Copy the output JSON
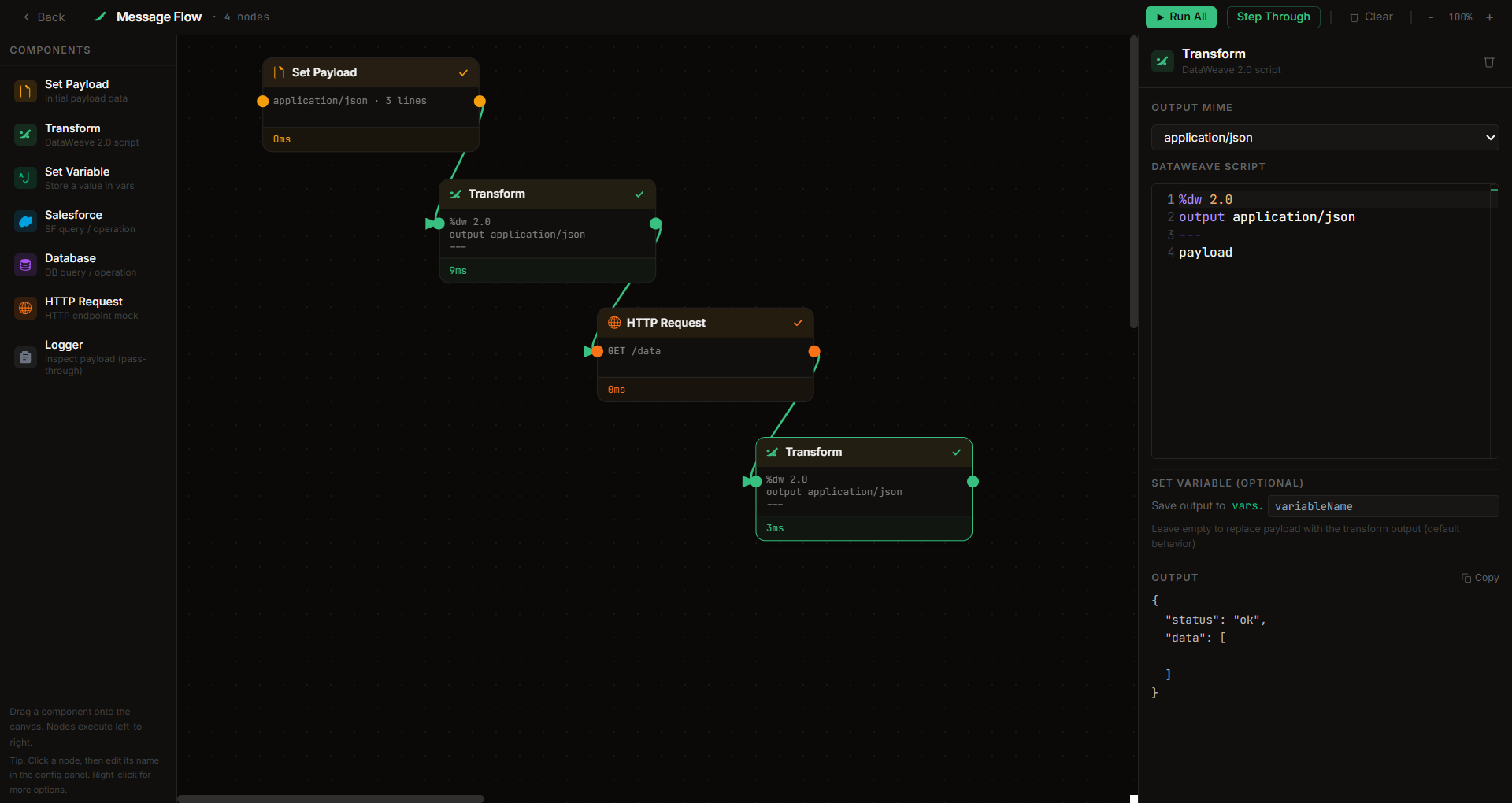This screenshot has width=1512, height=803. pyautogui.click(x=1480, y=578)
